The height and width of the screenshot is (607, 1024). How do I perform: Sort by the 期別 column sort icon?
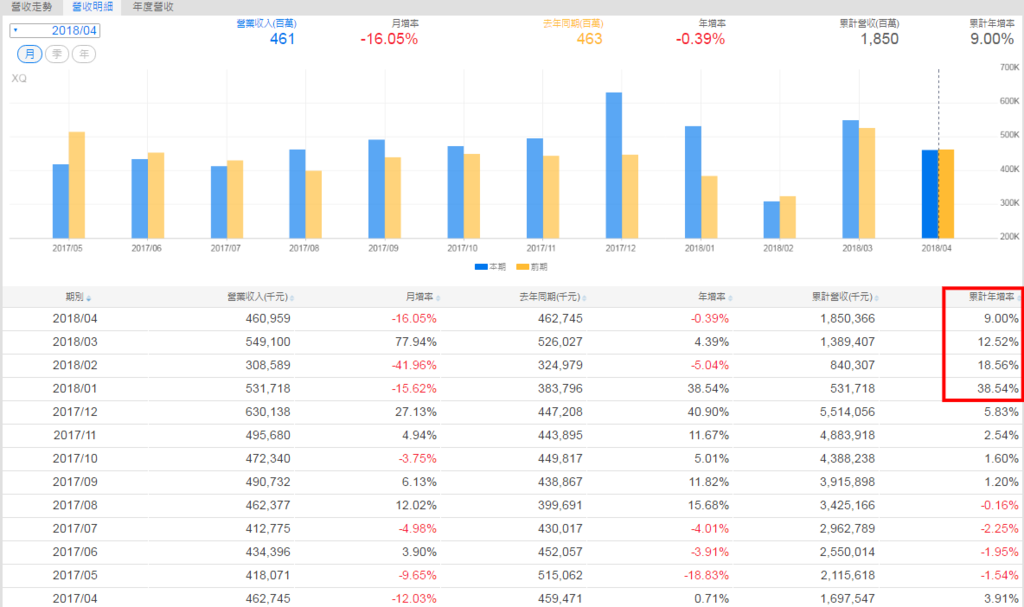pyautogui.click(x=89, y=298)
